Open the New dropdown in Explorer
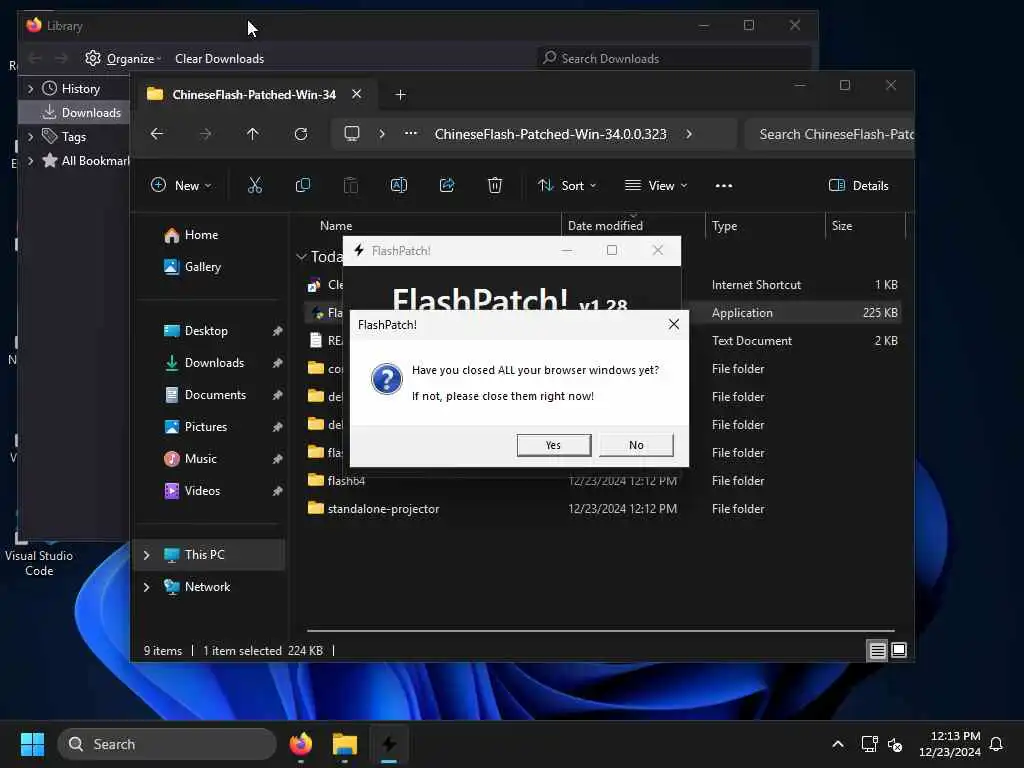 click(181, 185)
